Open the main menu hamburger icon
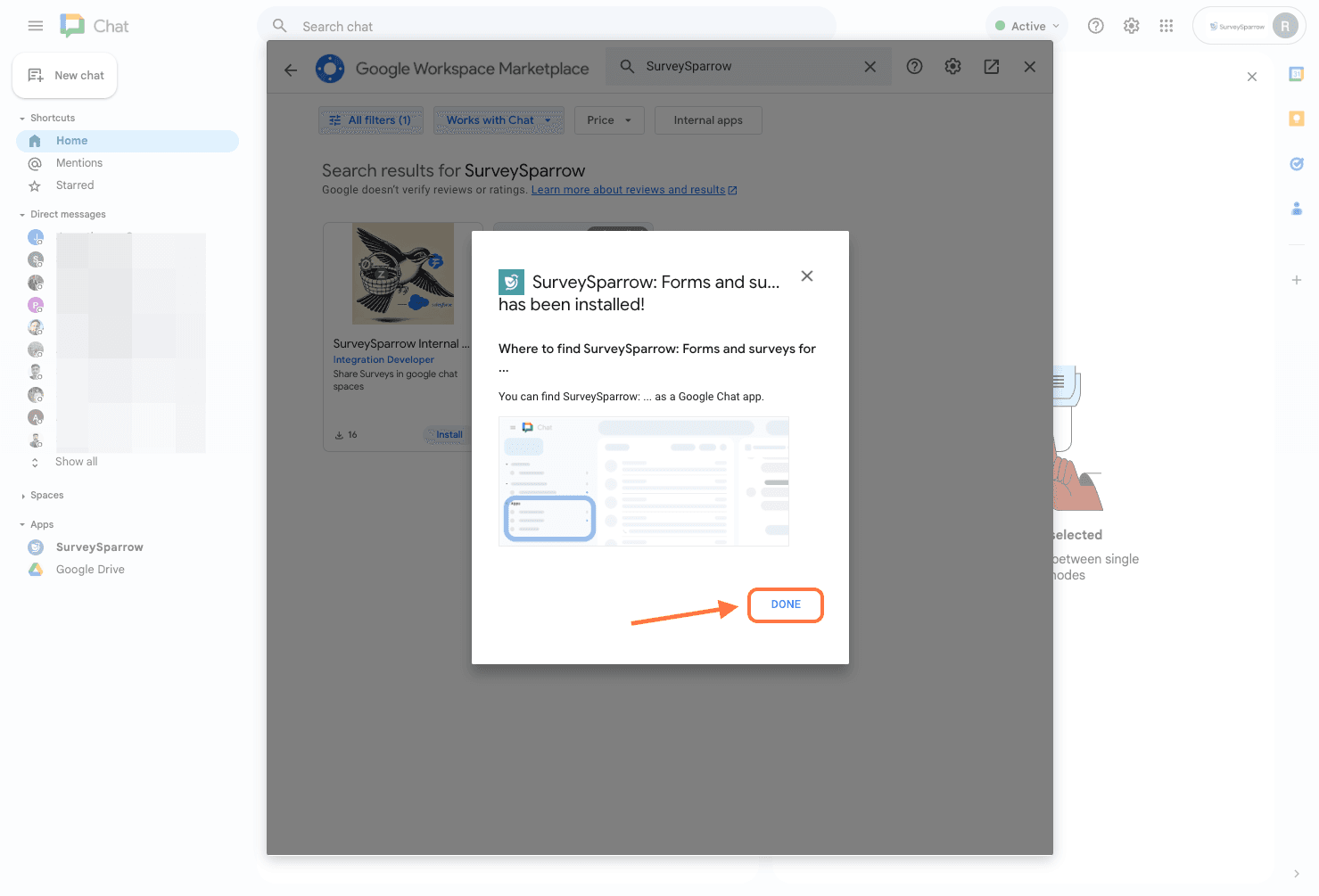The width and height of the screenshot is (1319, 896). click(36, 26)
